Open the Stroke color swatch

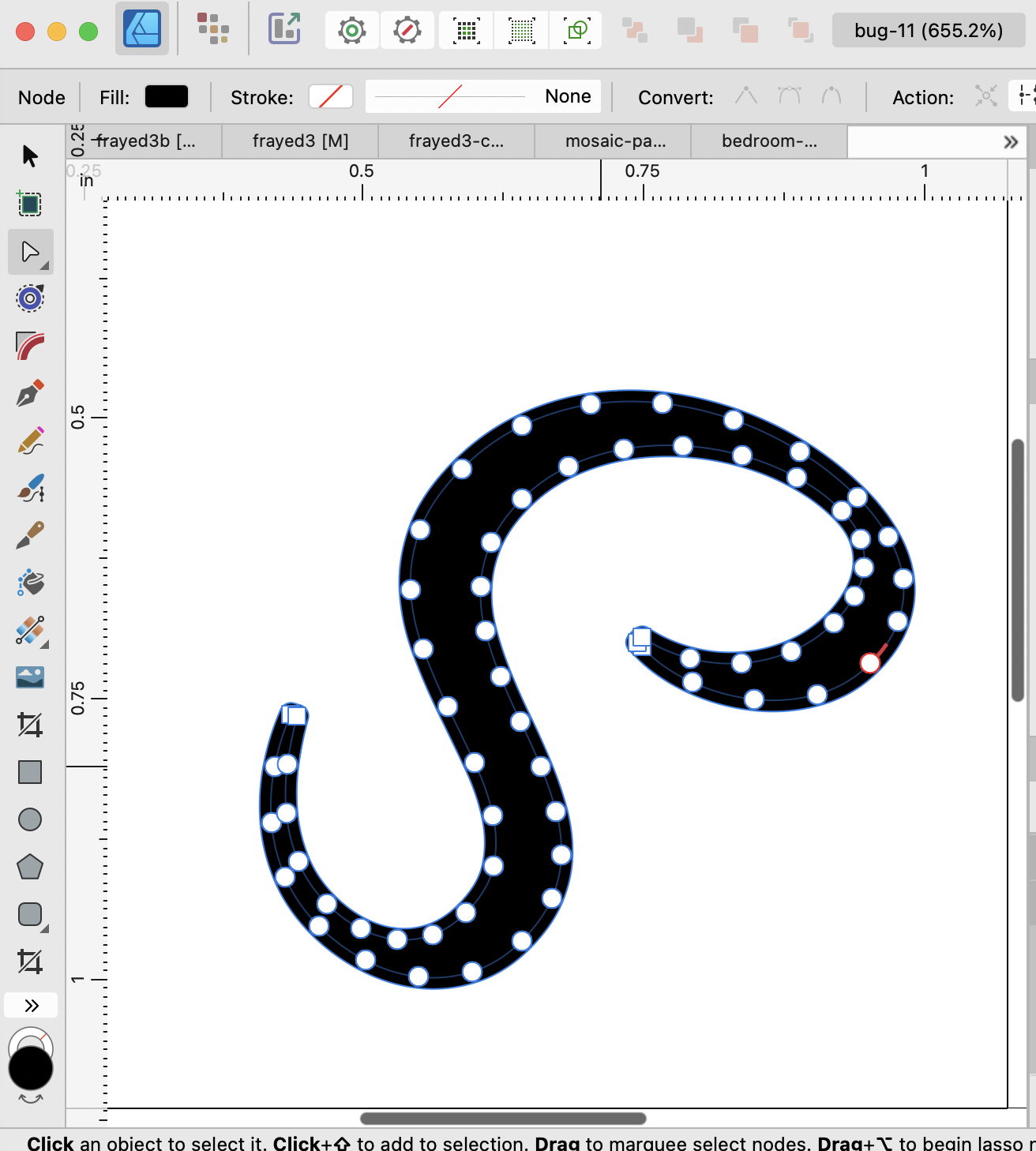(x=331, y=96)
